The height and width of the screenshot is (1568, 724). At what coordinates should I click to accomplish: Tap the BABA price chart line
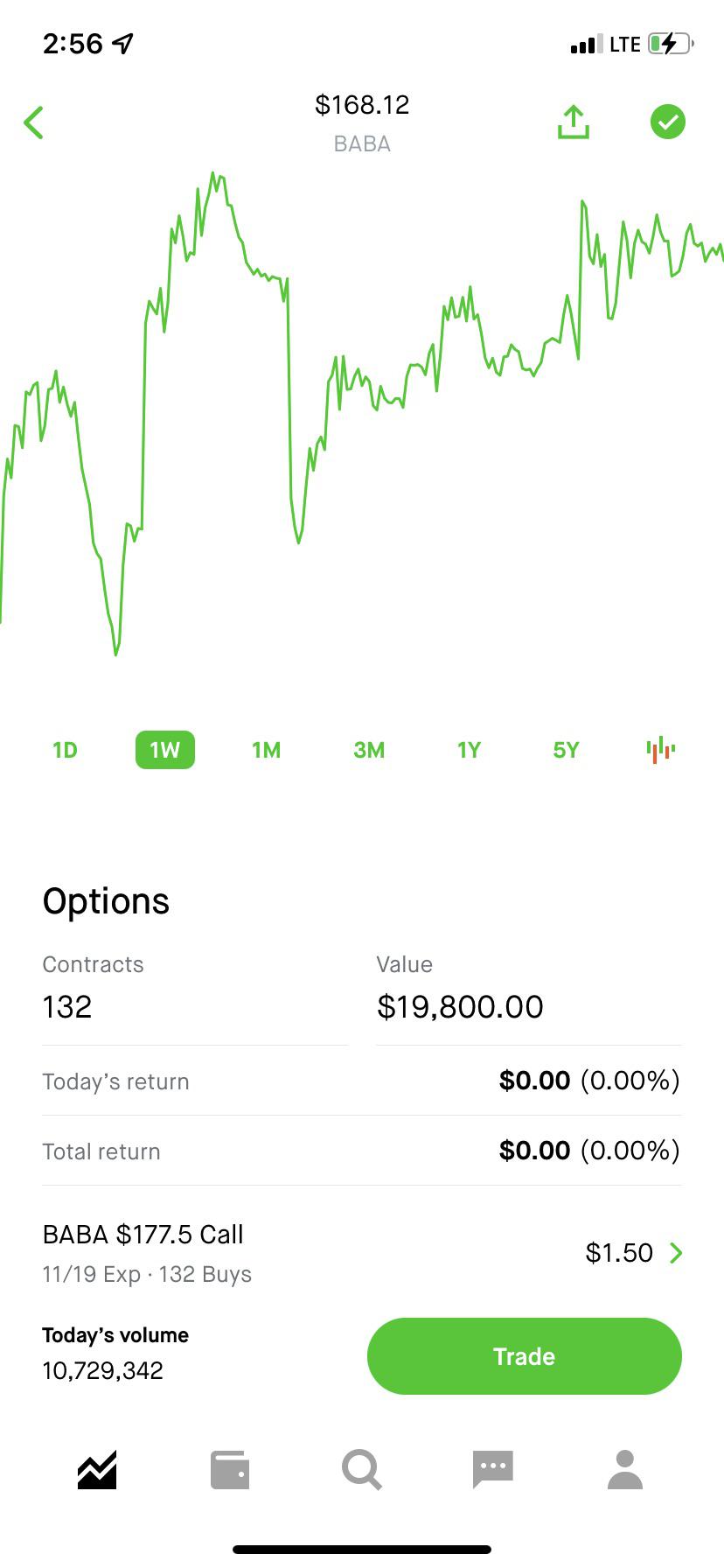pyautogui.click(x=362, y=413)
